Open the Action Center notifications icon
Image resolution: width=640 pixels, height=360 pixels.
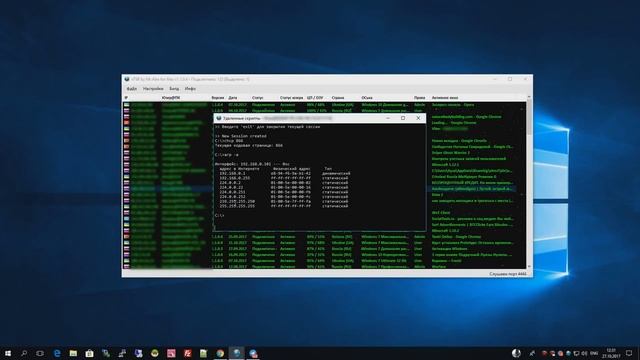click(629, 353)
